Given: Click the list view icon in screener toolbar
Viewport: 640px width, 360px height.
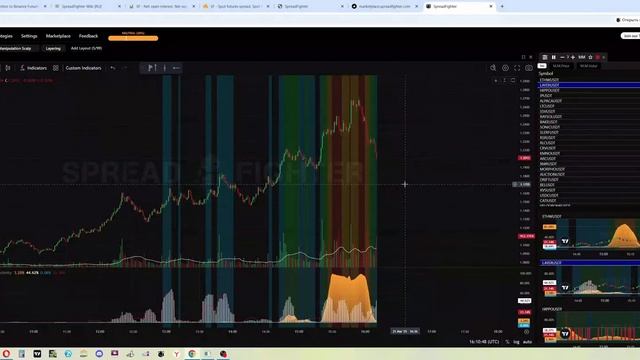Looking at the screenshot, I should coord(544,57).
